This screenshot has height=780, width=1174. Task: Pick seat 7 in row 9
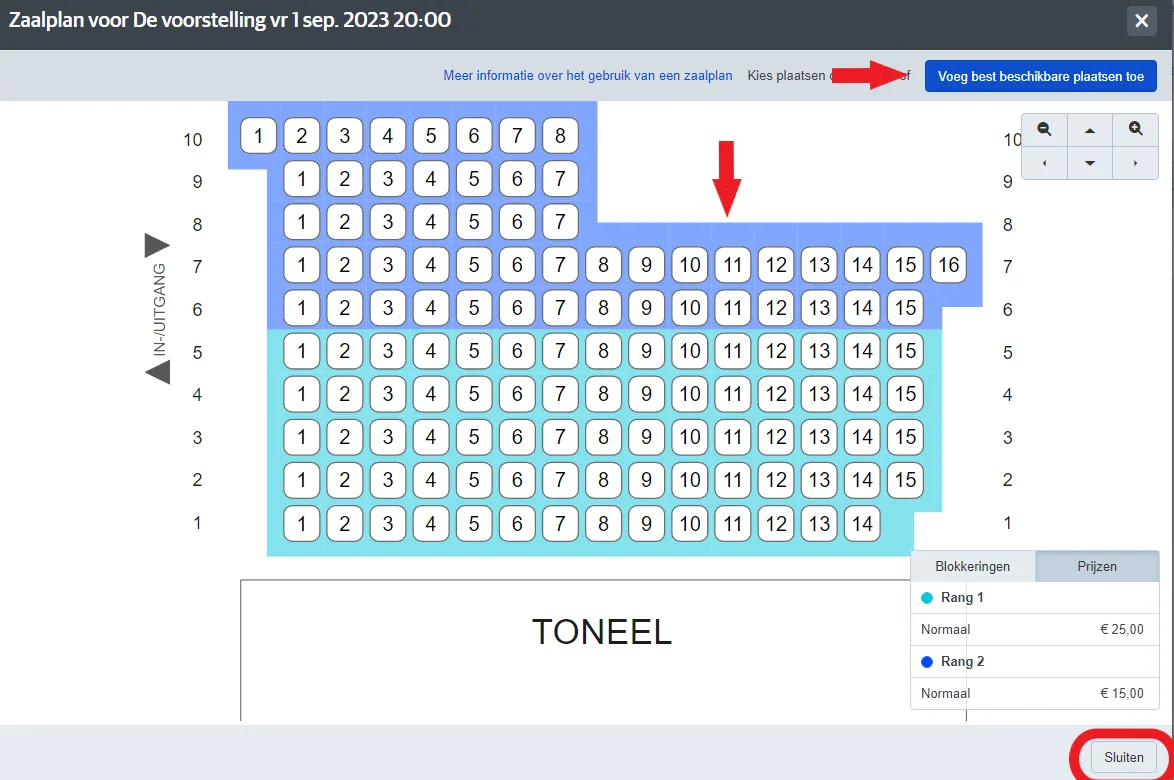tap(560, 179)
